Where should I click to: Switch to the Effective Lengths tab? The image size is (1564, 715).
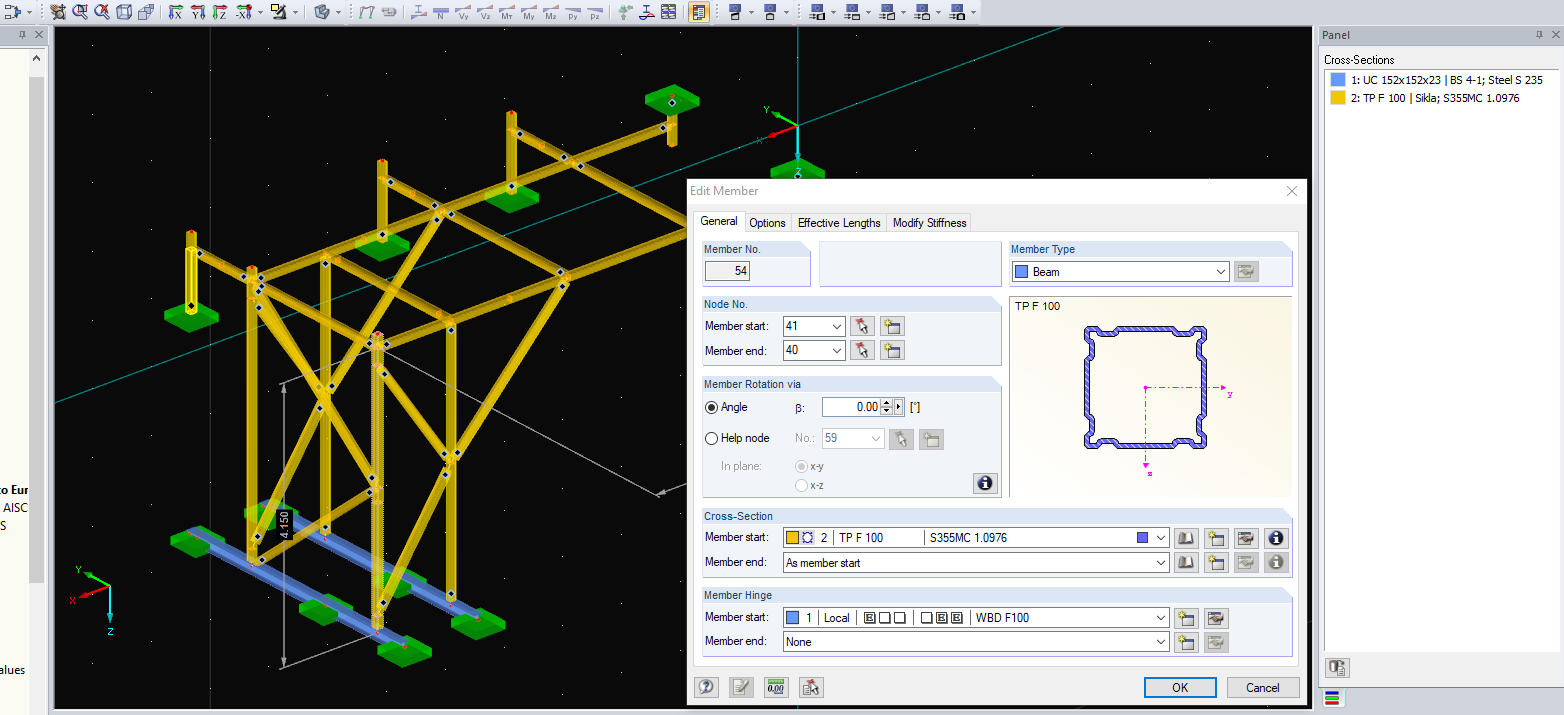(839, 222)
